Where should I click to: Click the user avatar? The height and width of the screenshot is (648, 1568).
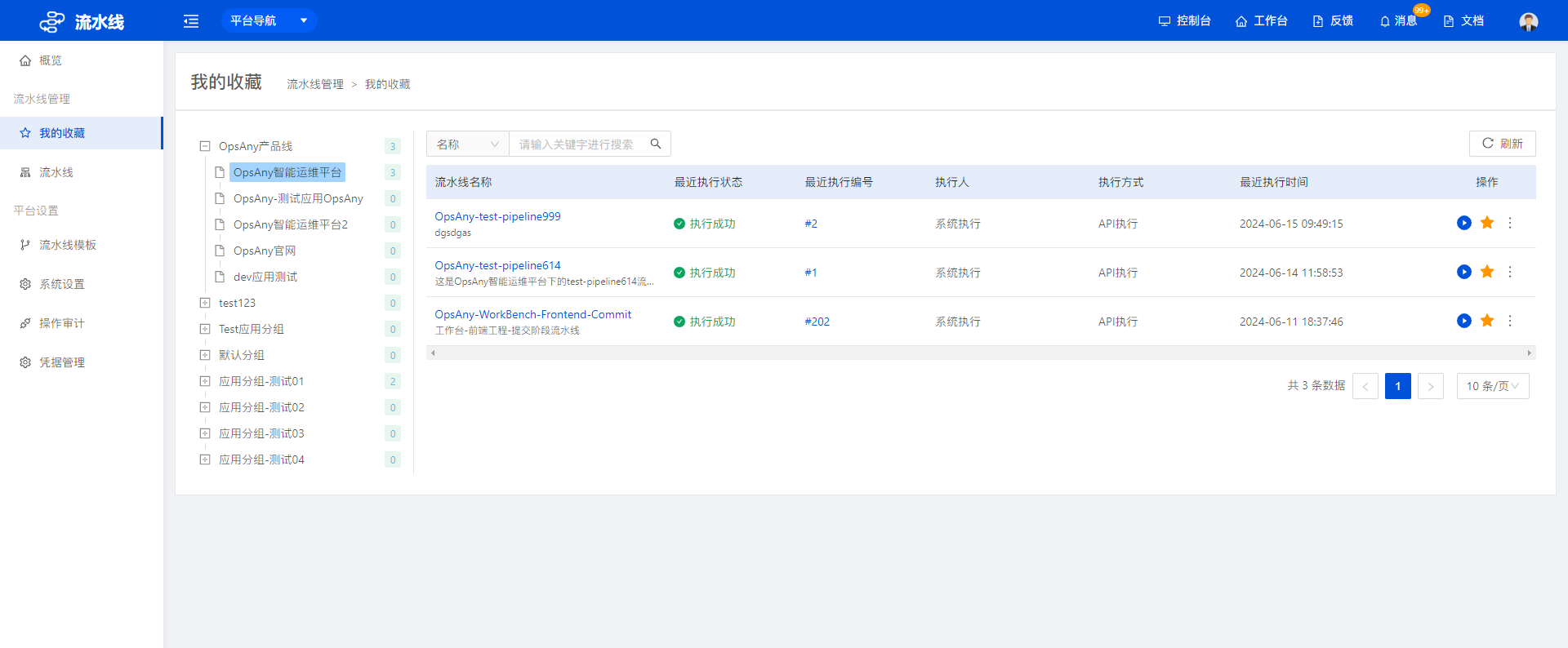coord(1529,21)
